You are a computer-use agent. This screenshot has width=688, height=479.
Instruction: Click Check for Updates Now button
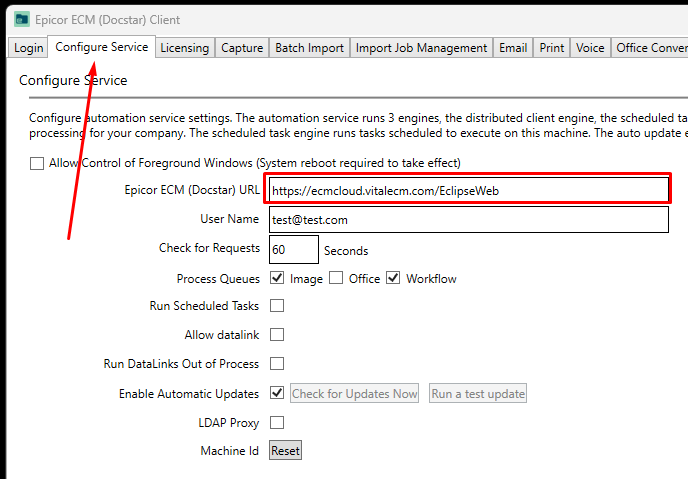point(354,393)
